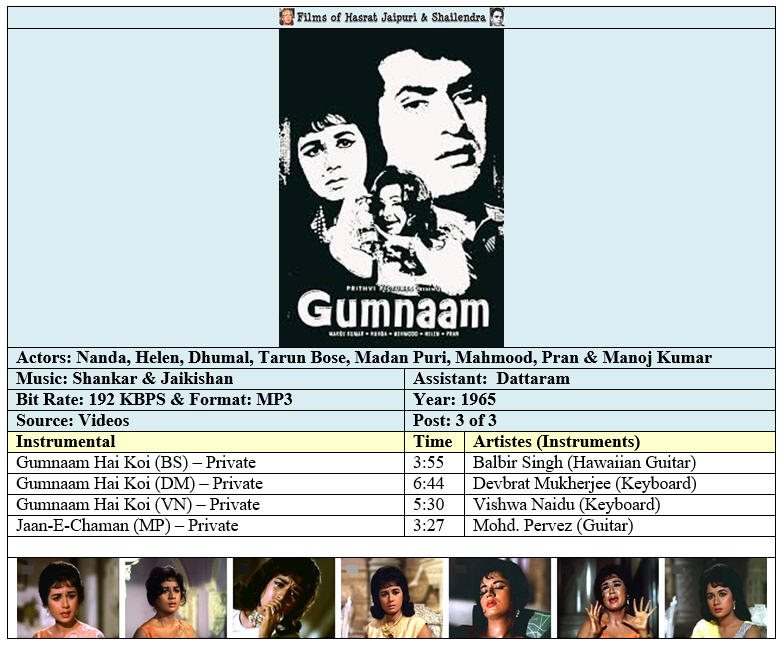Click the duration 3:27 cell
The height and width of the screenshot is (645, 784).
(434, 526)
